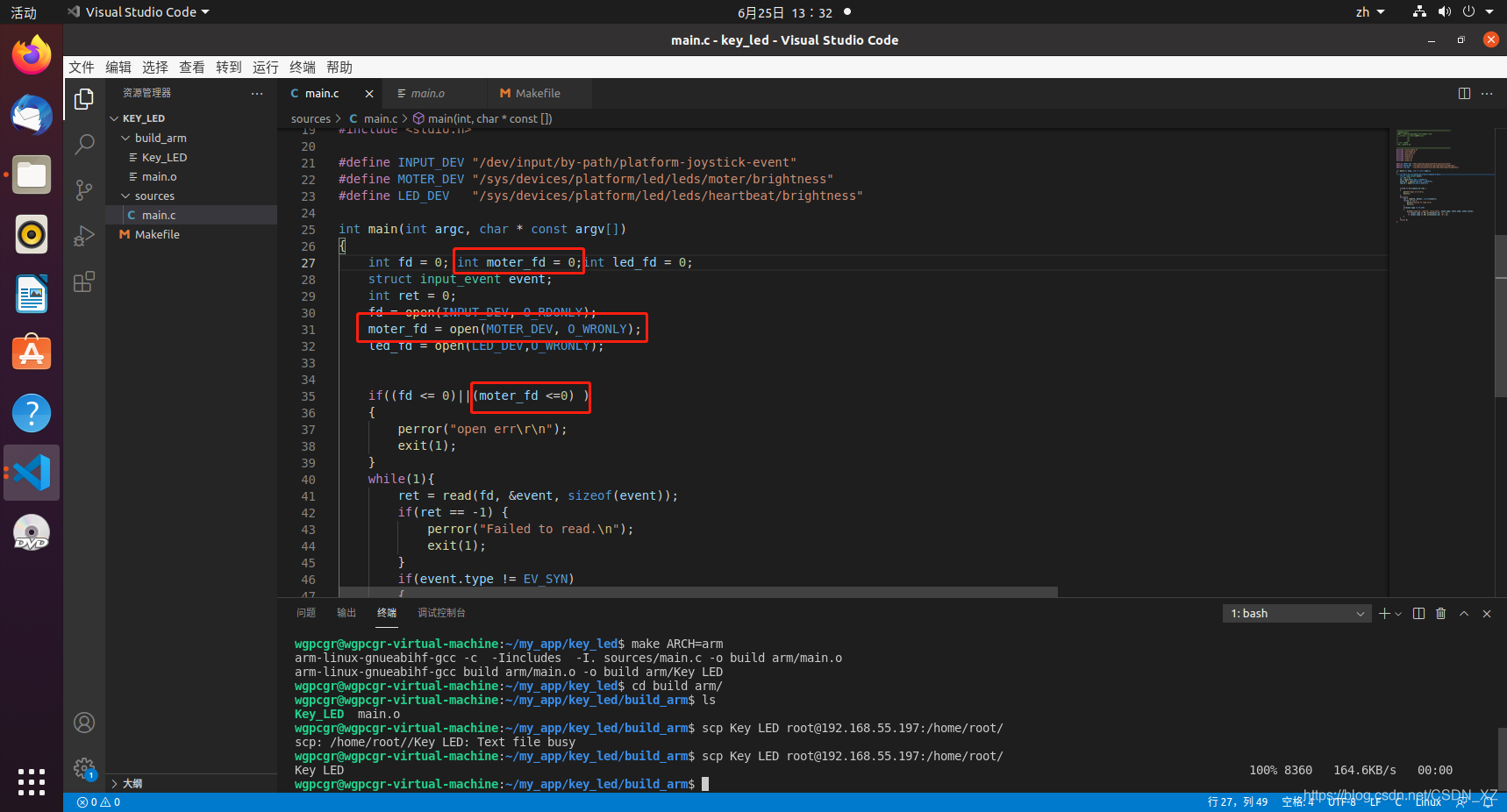1507x812 pixels.
Task: Open the Explorer view in activity bar
Action: coord(84,99)
